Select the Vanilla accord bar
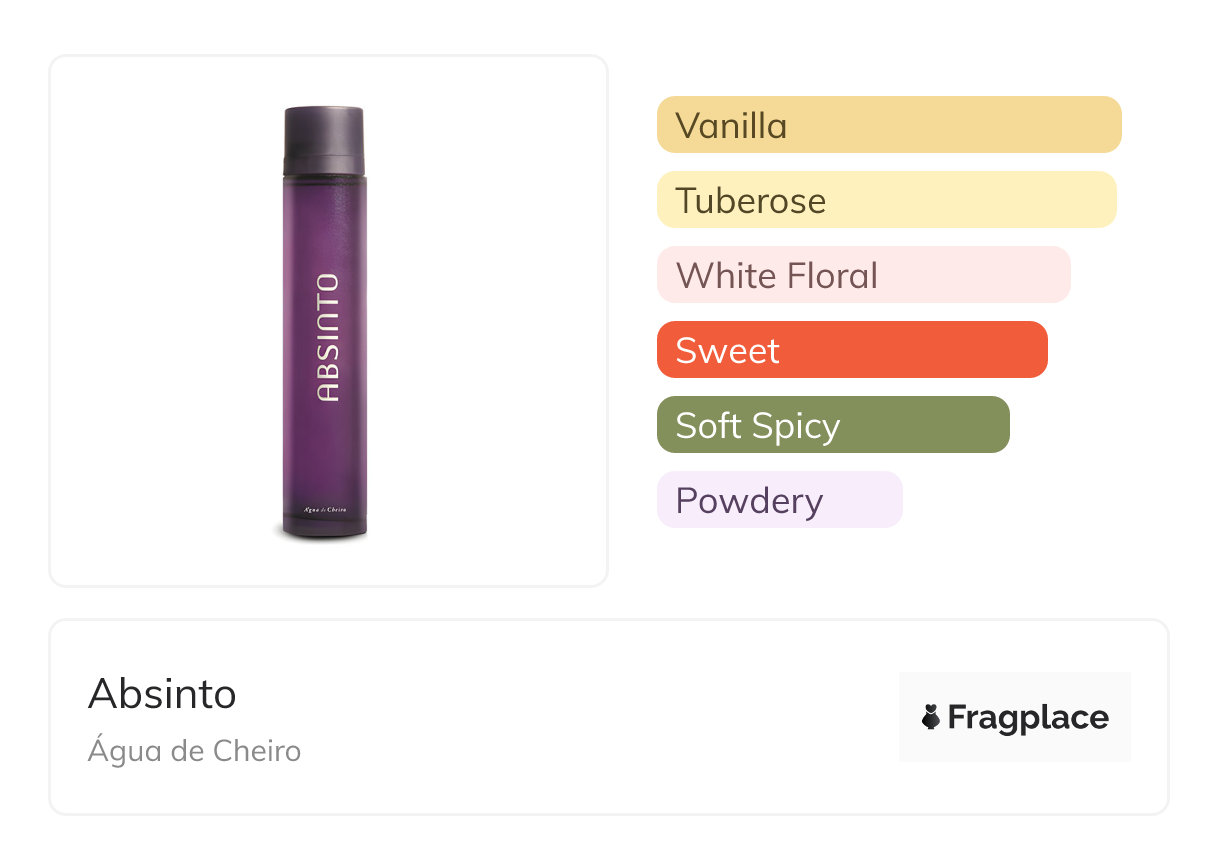Viewport: 1218px width, 864px height. tap(889, 125)
